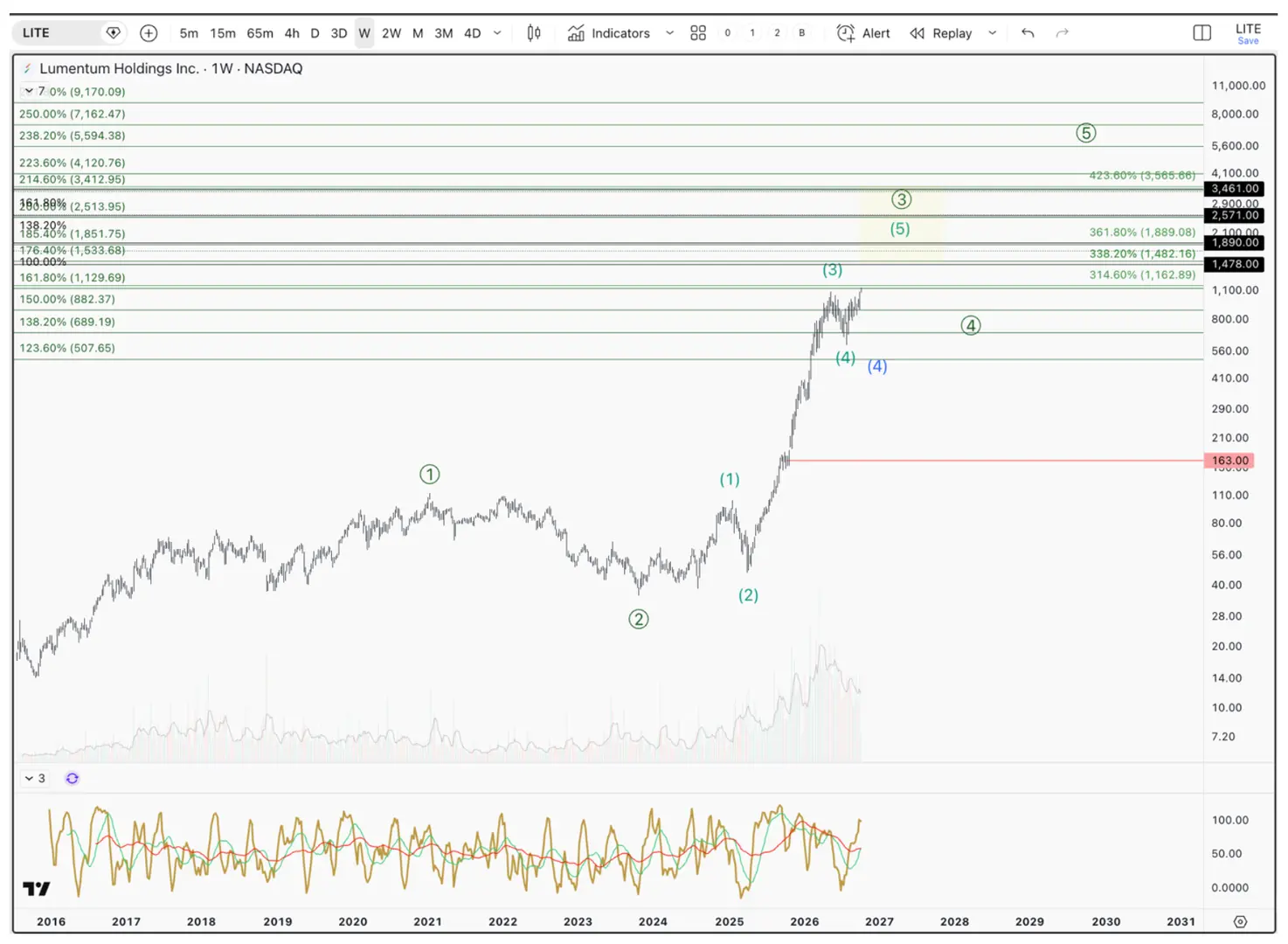This screenshot has height=944, width=1288.
Task: Click the toolbar button labeled 0
Action: coord(727,33)
